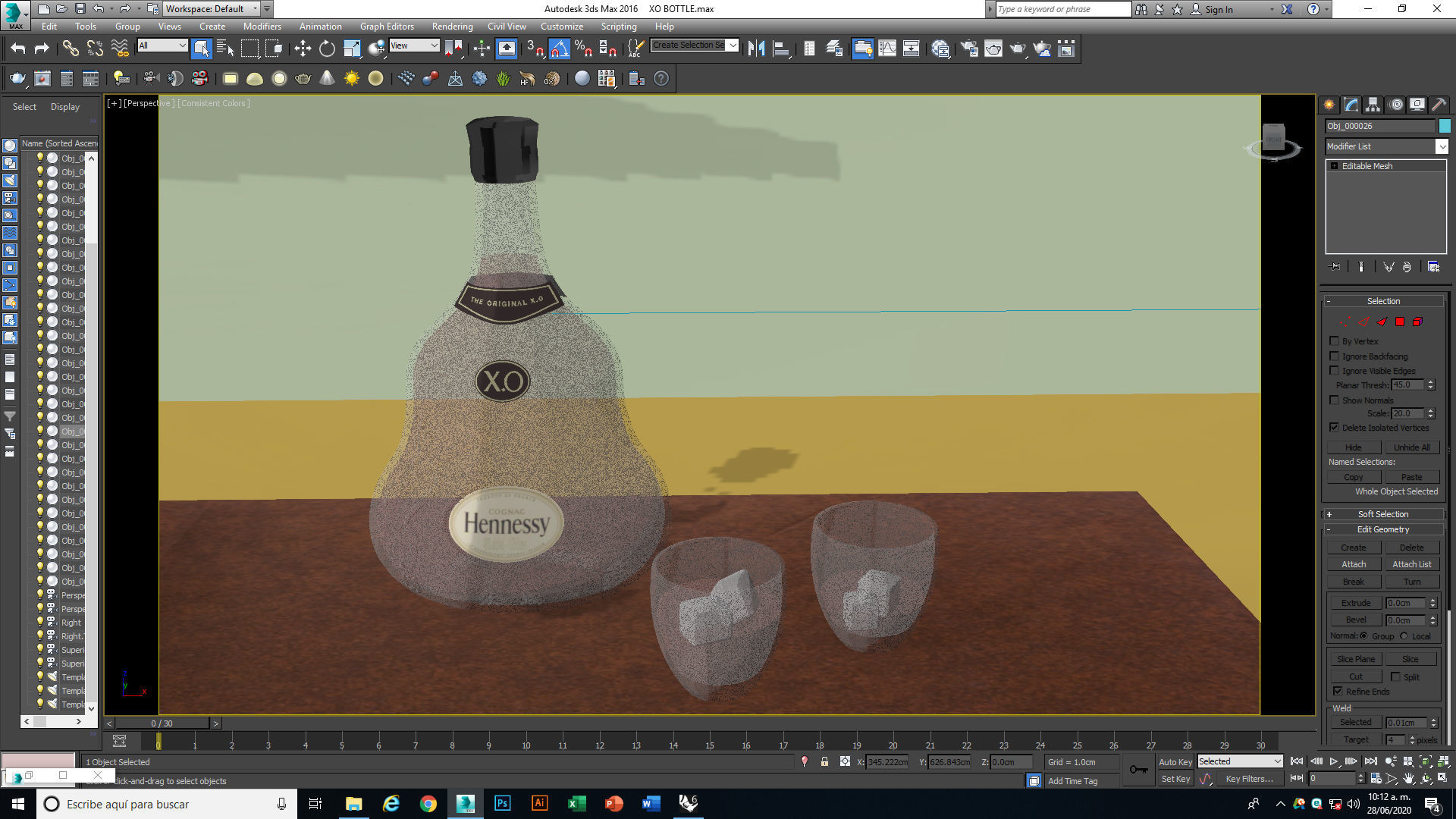The height and width of the screenshot is (819, 1456).
Task: Click the Attach button
Action: (1354, 564)
